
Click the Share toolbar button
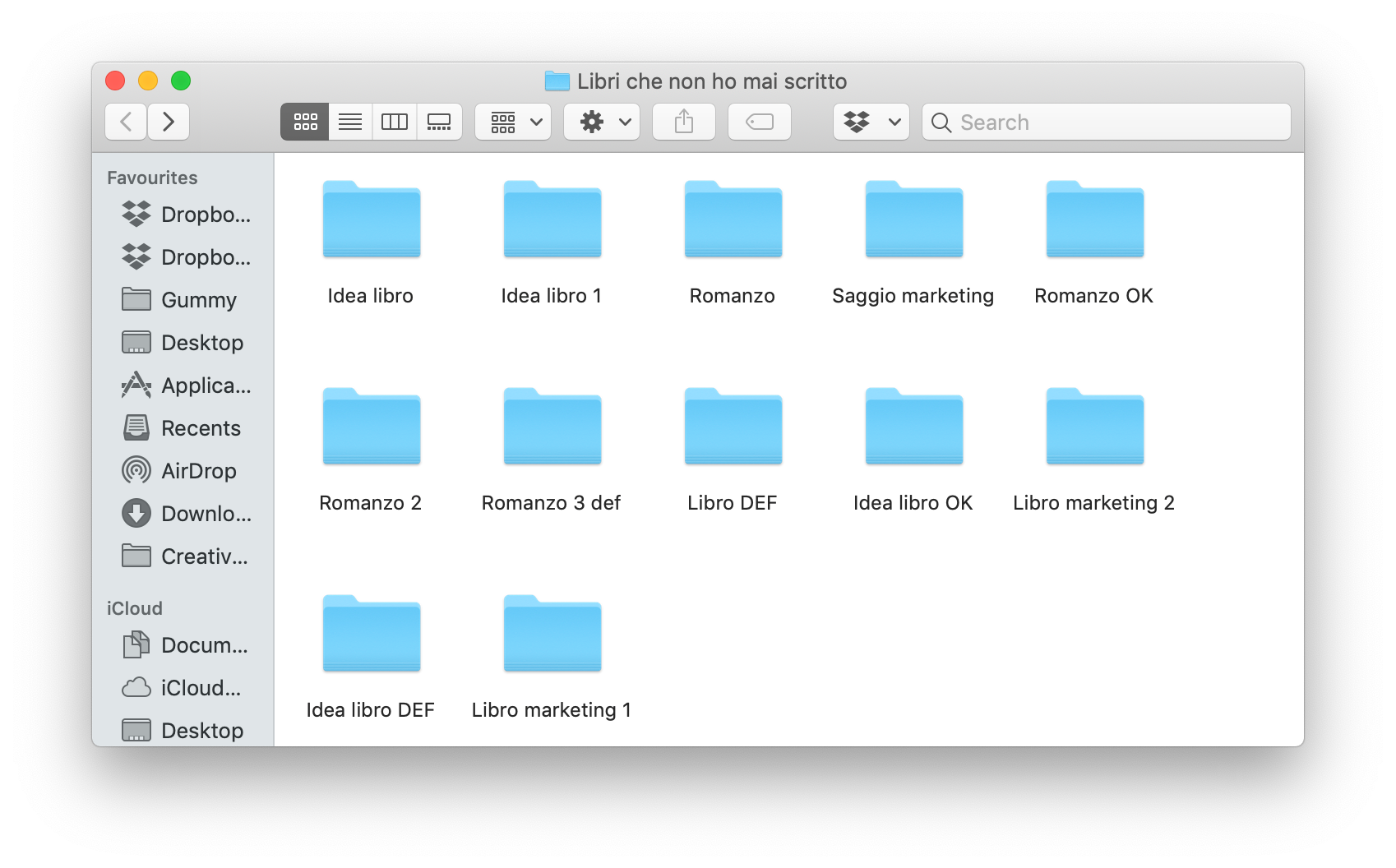(x=684, y=122)
